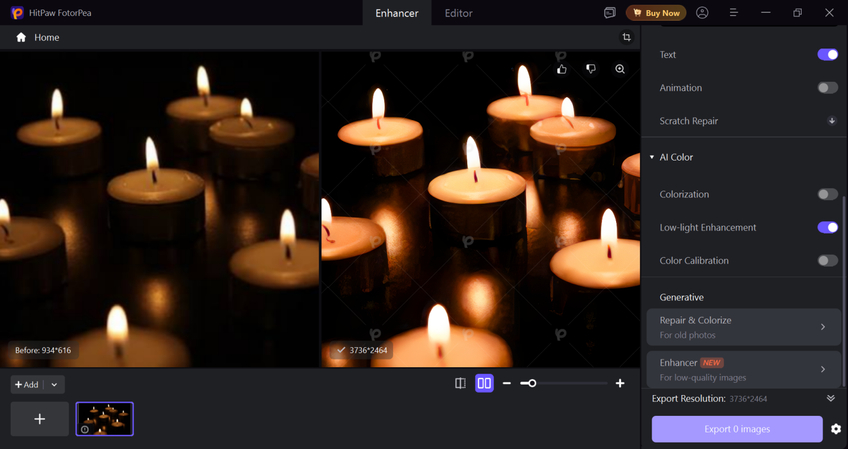The width and height of the screenshot is (848, 449).
Task: Click the Buy Now button
Action: pos(656,13)
